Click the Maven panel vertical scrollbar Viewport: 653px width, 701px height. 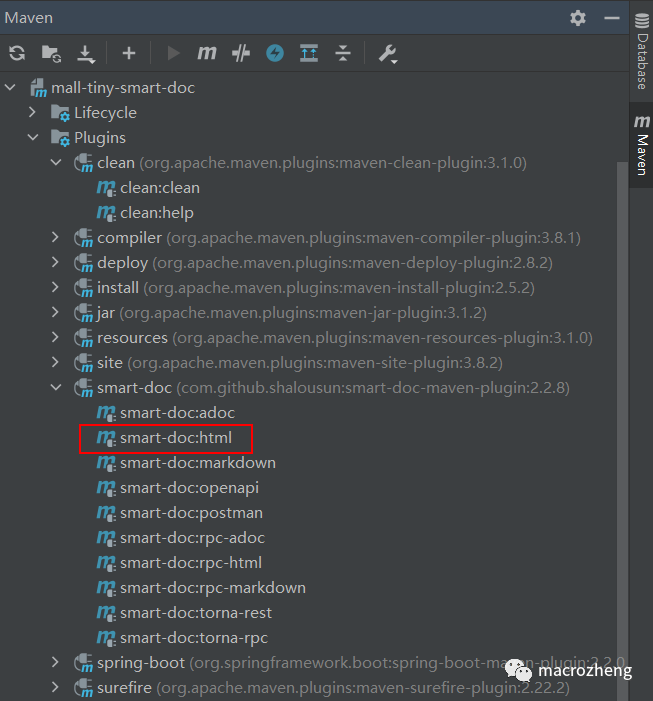click(x=622, y=429)
